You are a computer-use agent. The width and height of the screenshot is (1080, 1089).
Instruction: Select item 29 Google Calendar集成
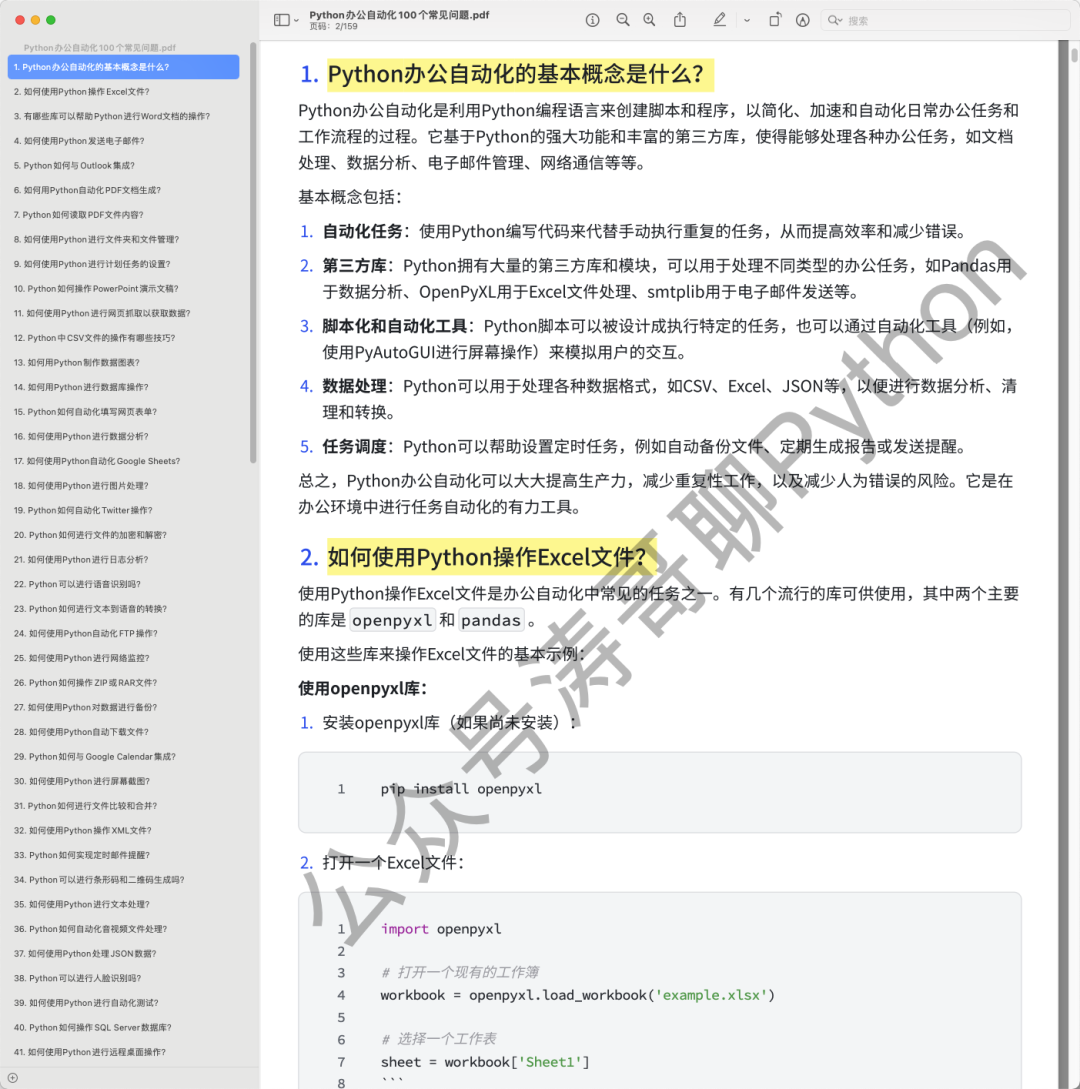point(124,757)
